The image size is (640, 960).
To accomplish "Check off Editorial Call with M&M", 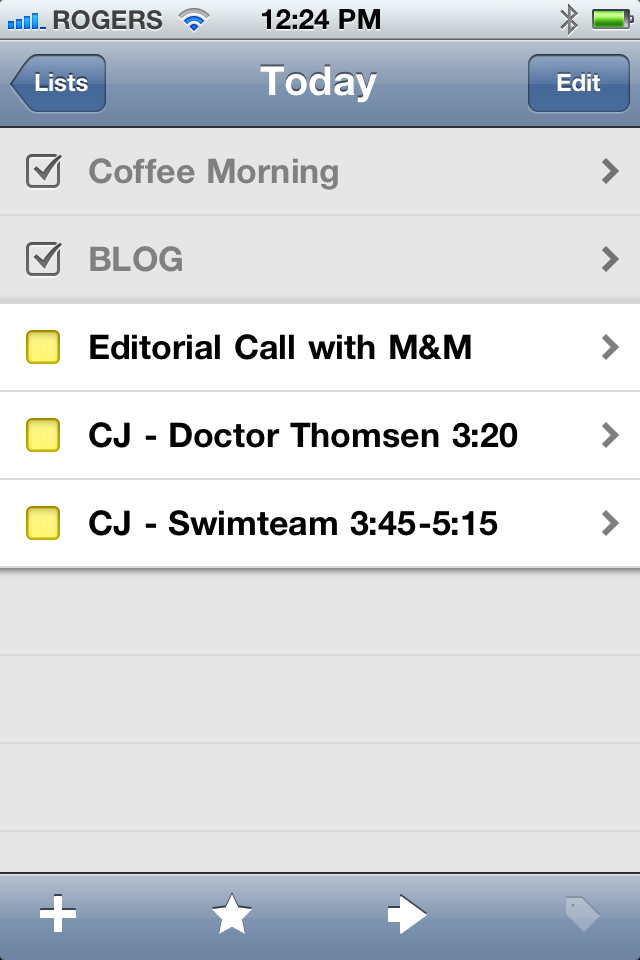I will [x=43, y=348].
